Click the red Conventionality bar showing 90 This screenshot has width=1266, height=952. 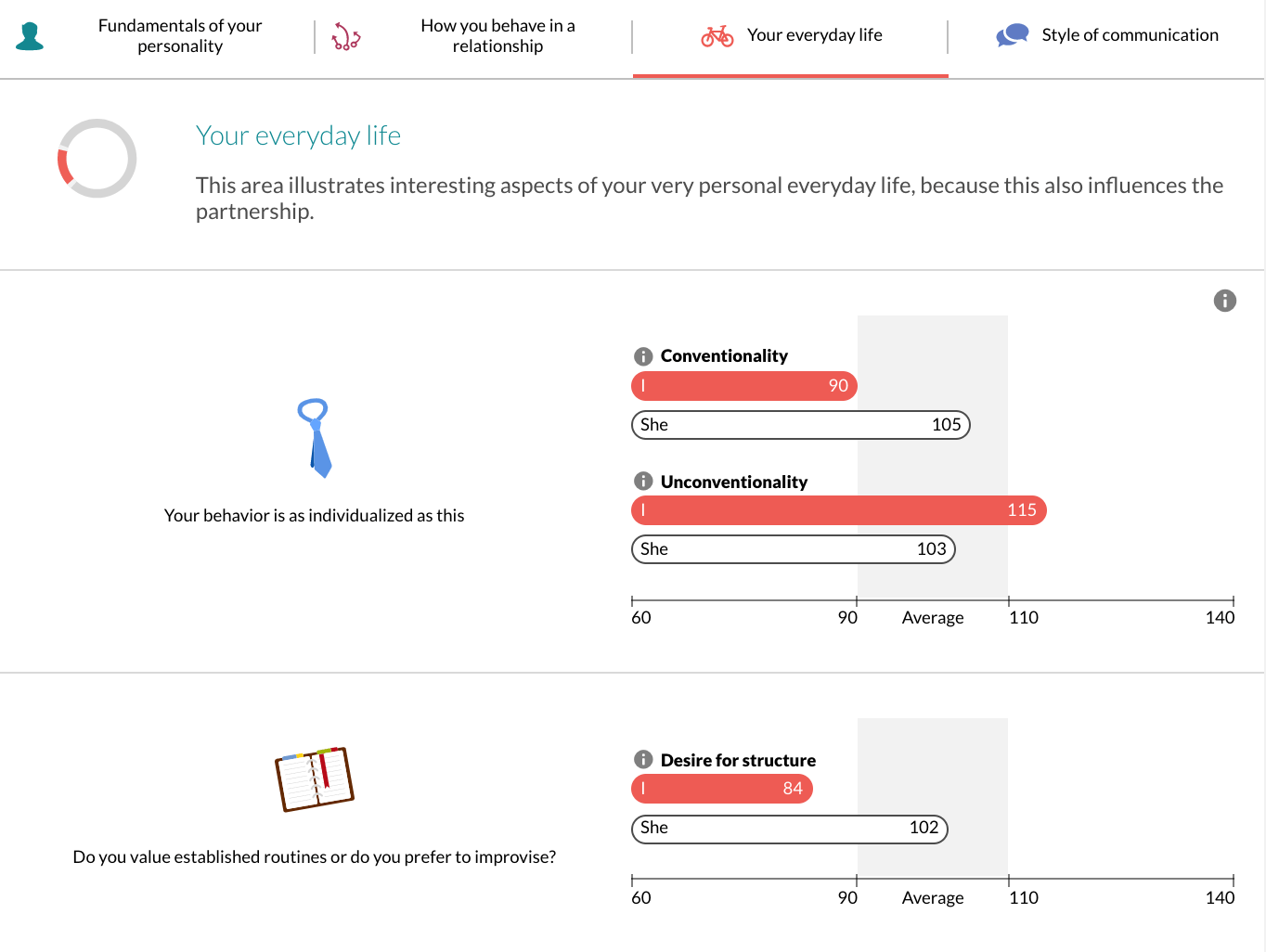(743, 386)
